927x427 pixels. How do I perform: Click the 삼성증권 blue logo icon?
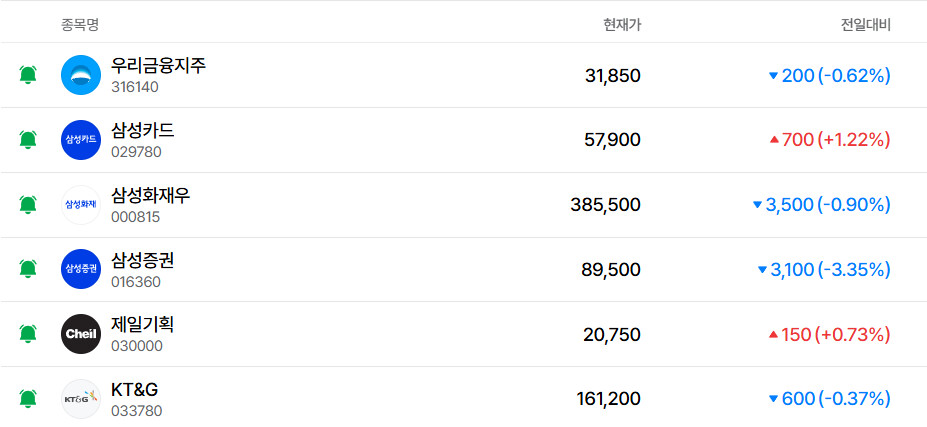coord(81,269)
